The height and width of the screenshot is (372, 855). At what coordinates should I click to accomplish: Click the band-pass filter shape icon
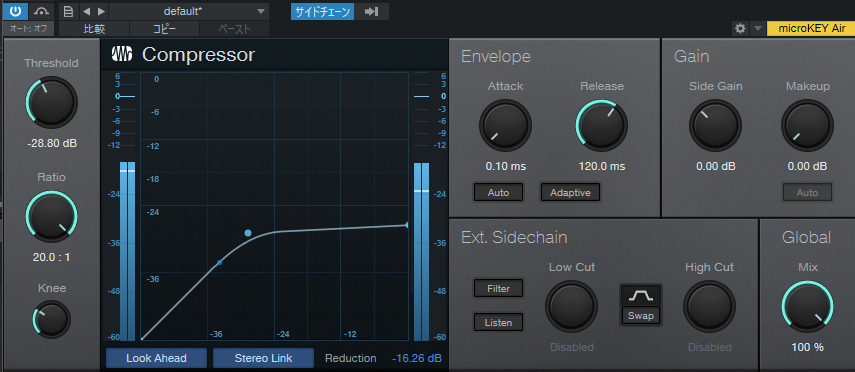(641, 296)
